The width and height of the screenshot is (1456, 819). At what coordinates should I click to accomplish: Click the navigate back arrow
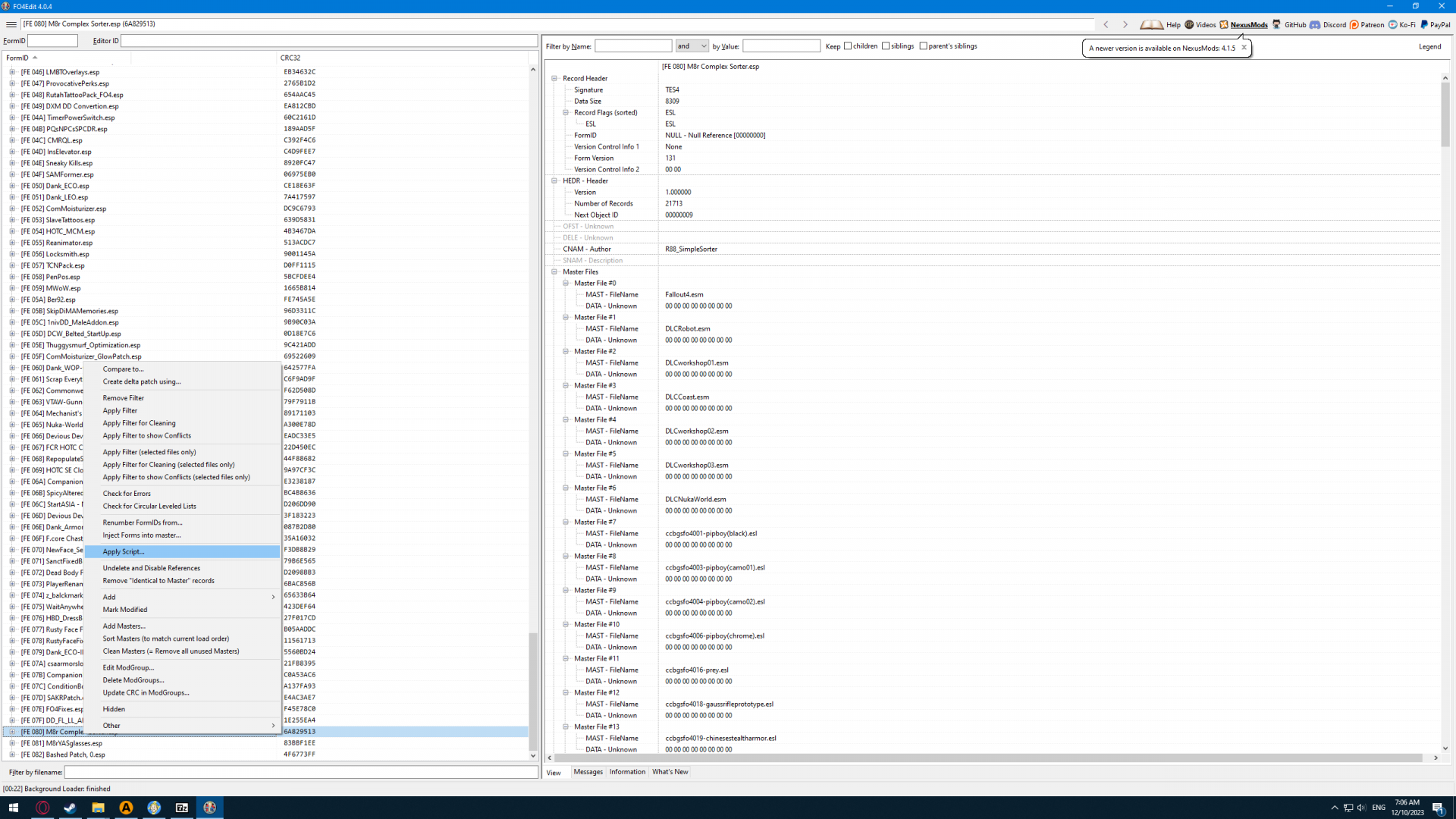[x=1106, y=25]
